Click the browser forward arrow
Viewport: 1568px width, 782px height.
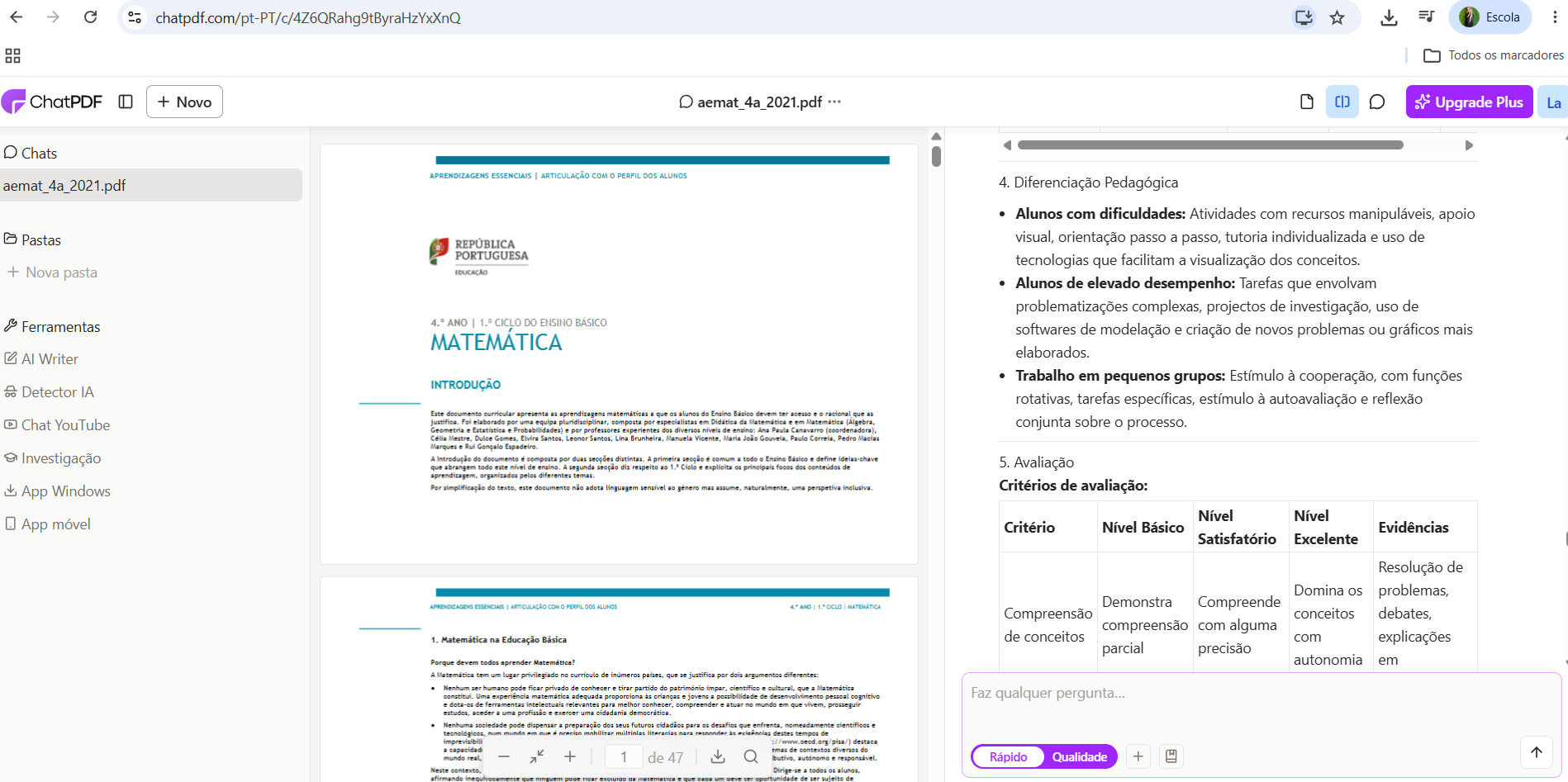(54, 17)
